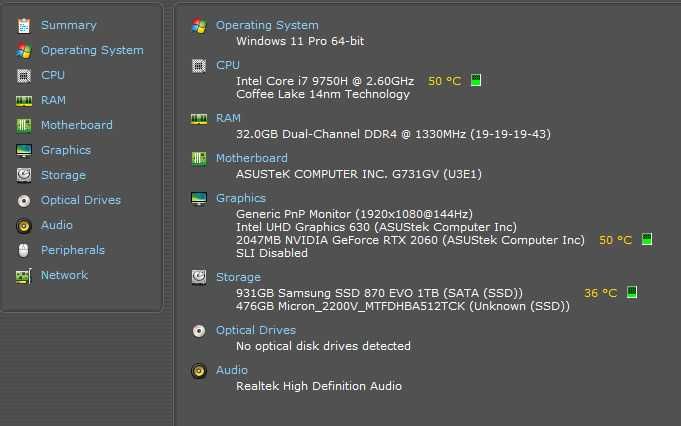Click the Storage drive icon in main panel
Screen dimensions: 681x426
pos(199,277)
